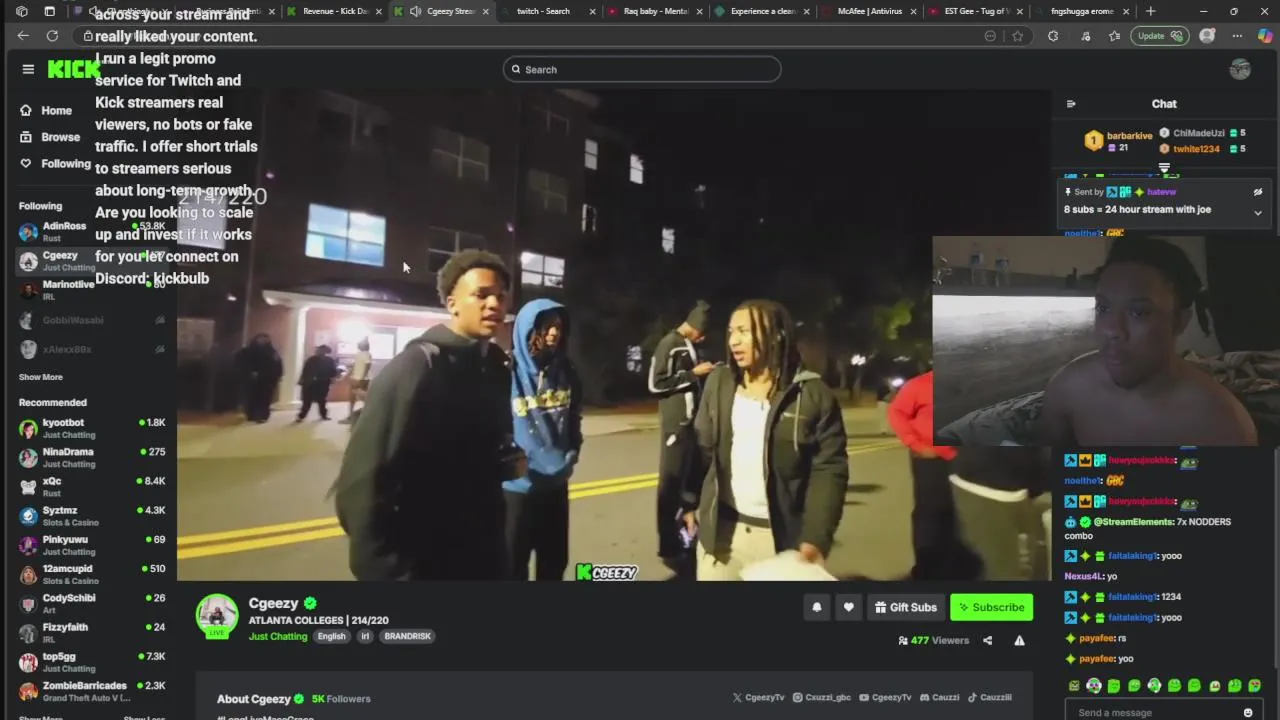Switch to EST Gee - Tug of War tab
Screen dimensions: 1280x720
coord(977,11)
